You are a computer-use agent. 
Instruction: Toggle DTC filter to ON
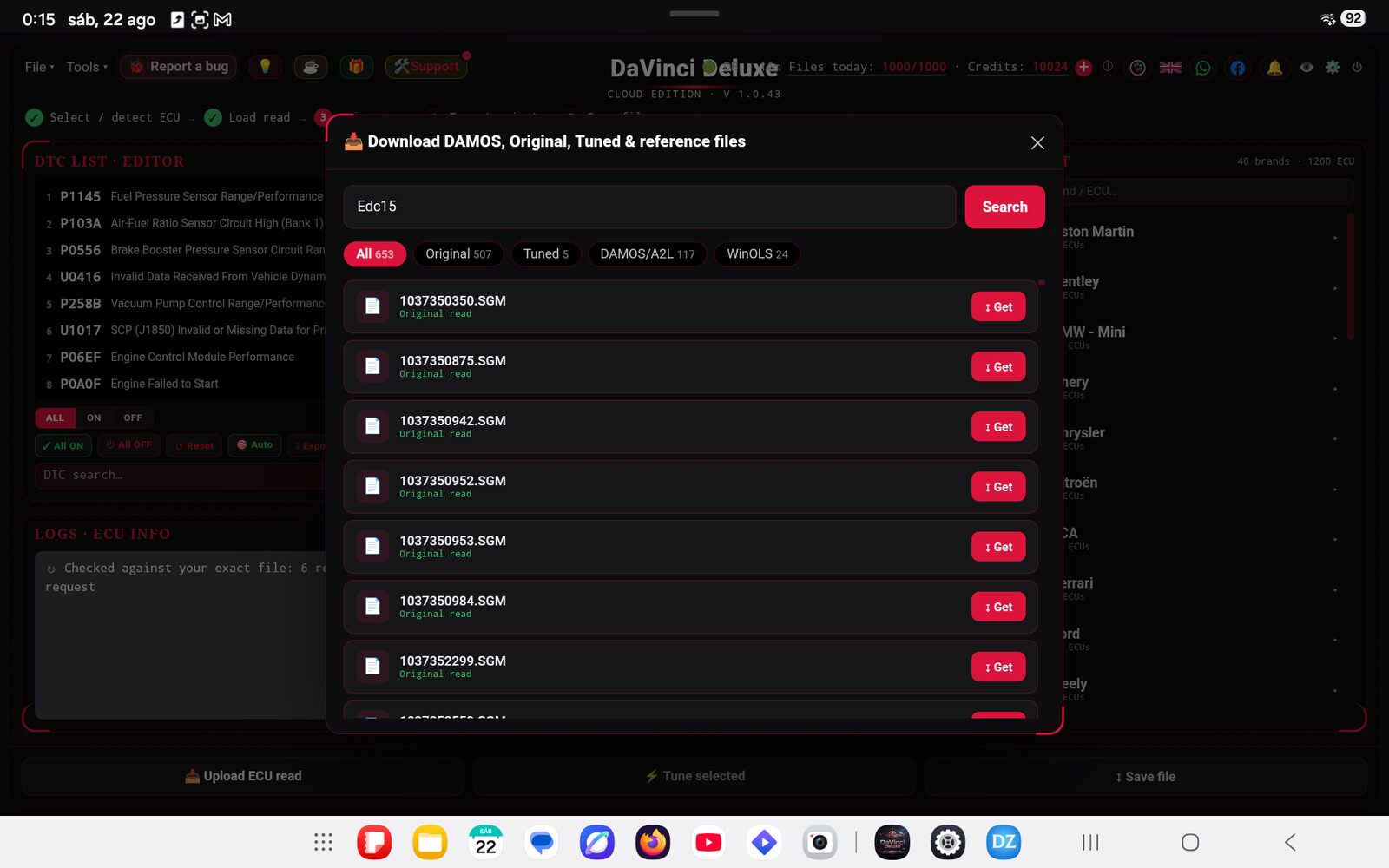(94, 418)
